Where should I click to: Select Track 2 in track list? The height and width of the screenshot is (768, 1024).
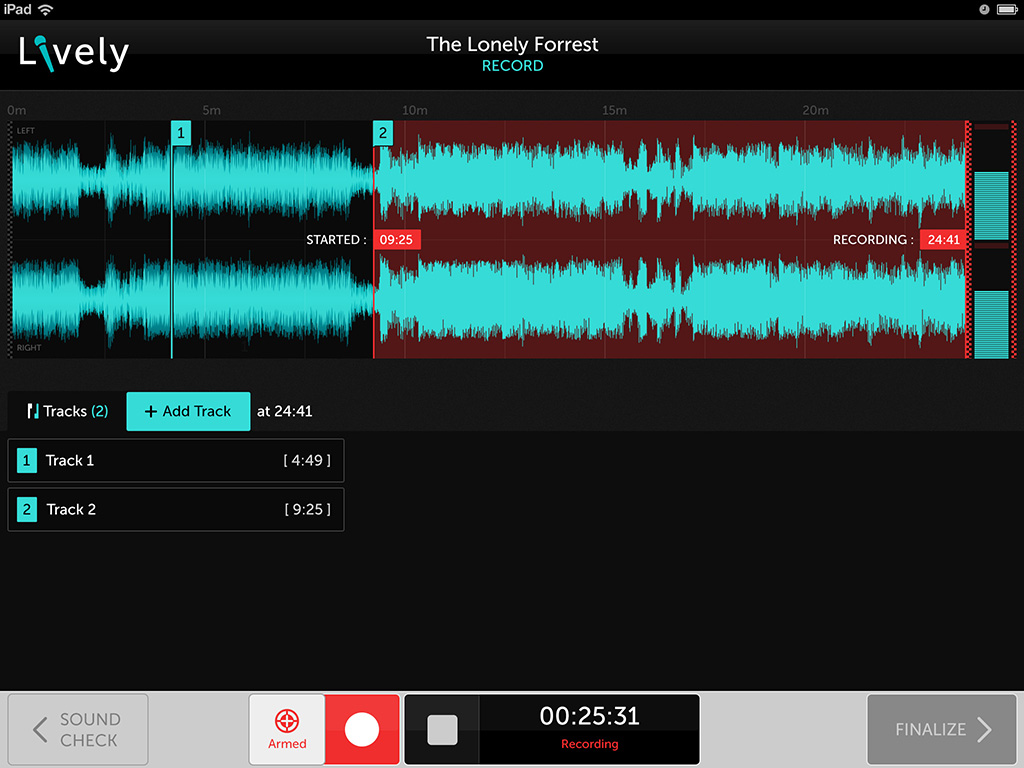point(175,510)
